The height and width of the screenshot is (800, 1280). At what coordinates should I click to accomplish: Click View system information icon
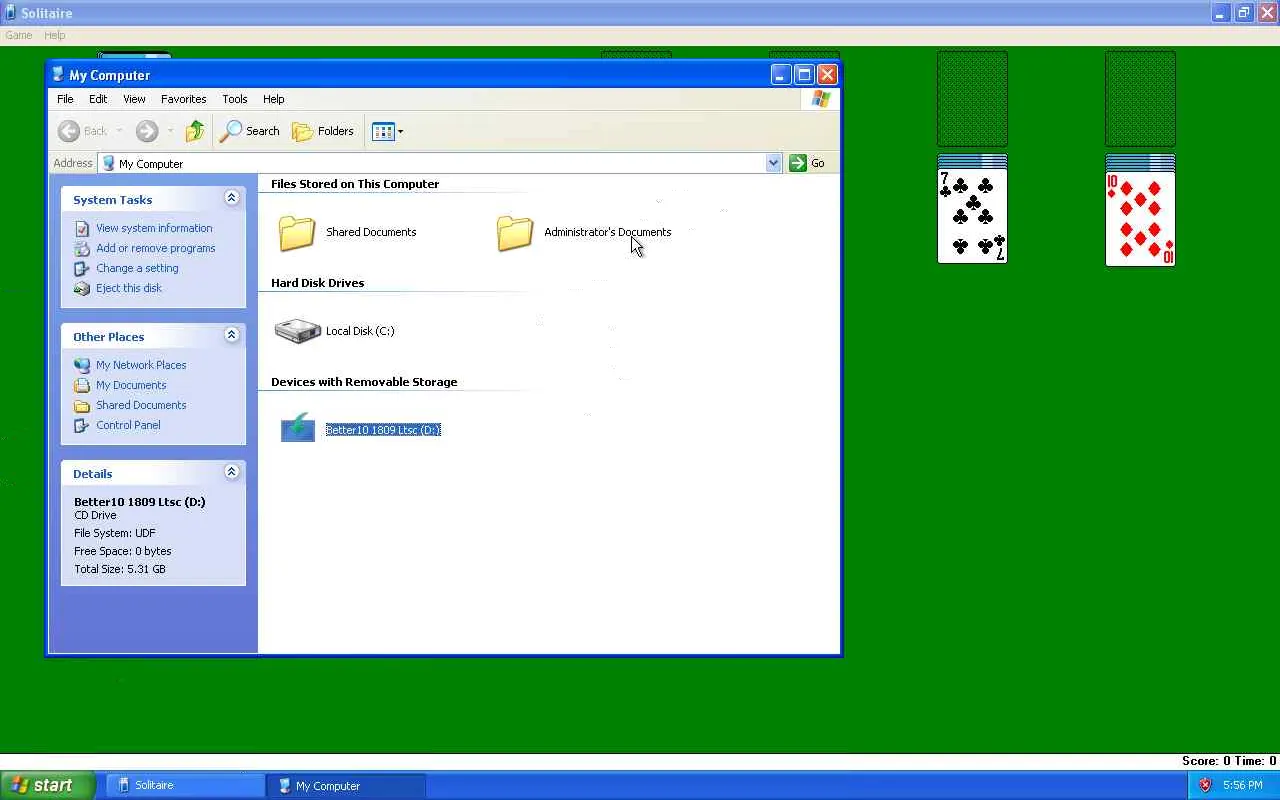[x=82, y=228]
